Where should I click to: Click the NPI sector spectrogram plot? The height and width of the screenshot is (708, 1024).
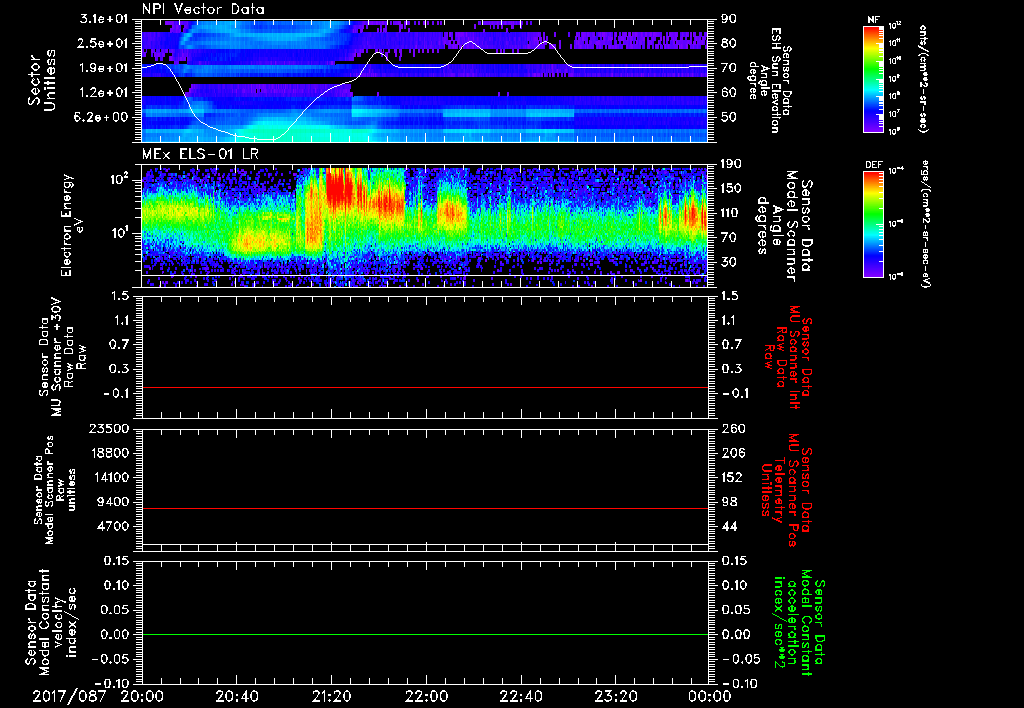(424, 80)
